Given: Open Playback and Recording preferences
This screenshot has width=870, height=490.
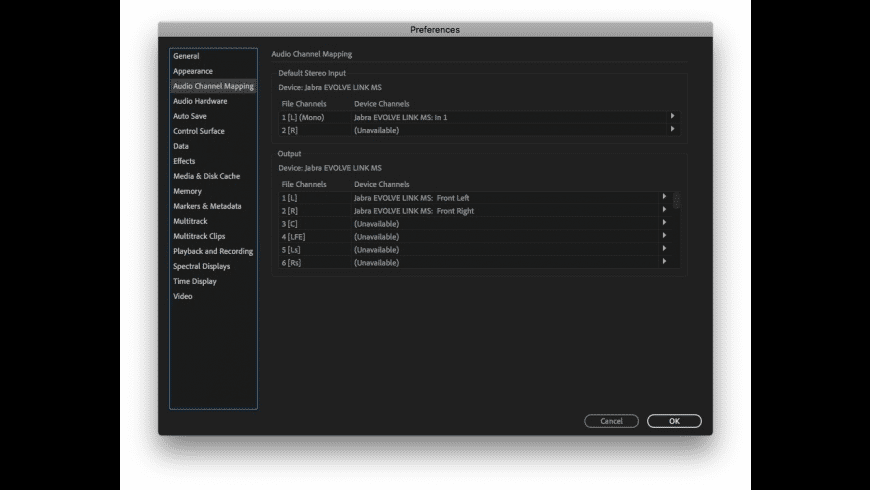Looking at the screenshot, I should click(213, 251).
